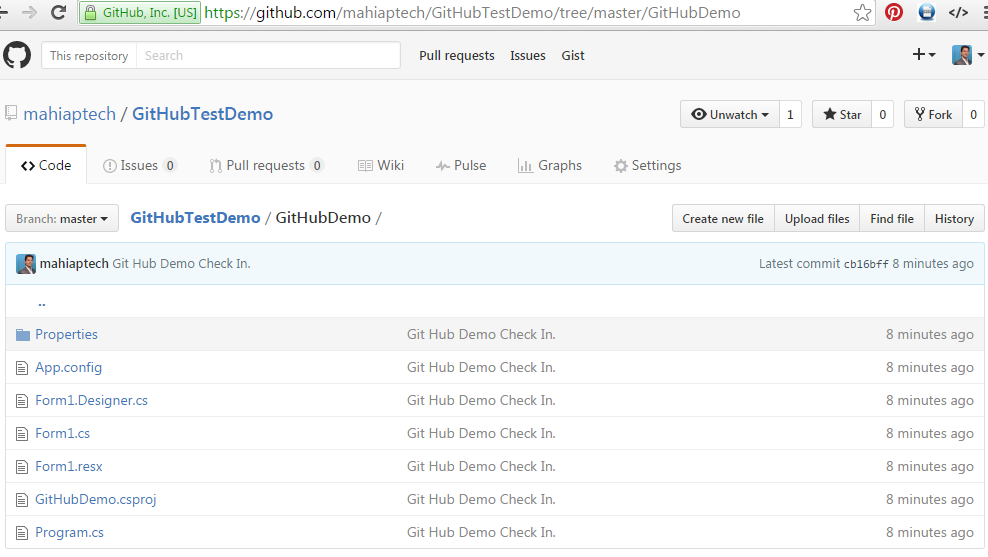The width and height of the screenshot is (988, 557).
Task: Open the code brackets extension icon
Action: click(x=958, y=12)
